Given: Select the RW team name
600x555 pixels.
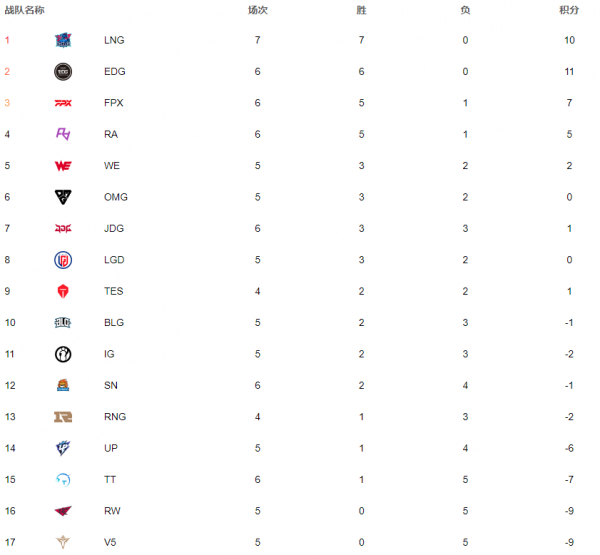Looking at the screenshot, I should [x=112, y=511].
